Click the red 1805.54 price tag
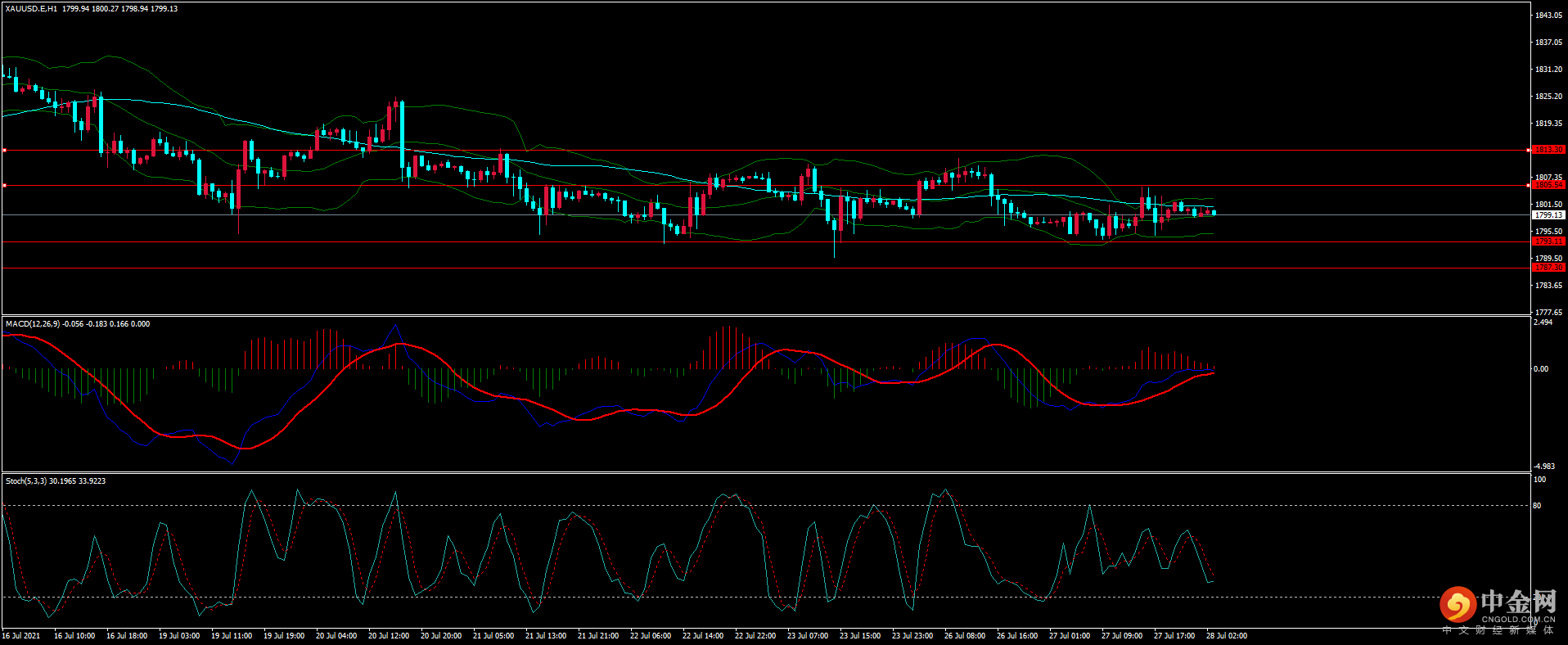The height and width of the screenshot is (645, 1568). pyautogui.click(x=1548, y=185)
